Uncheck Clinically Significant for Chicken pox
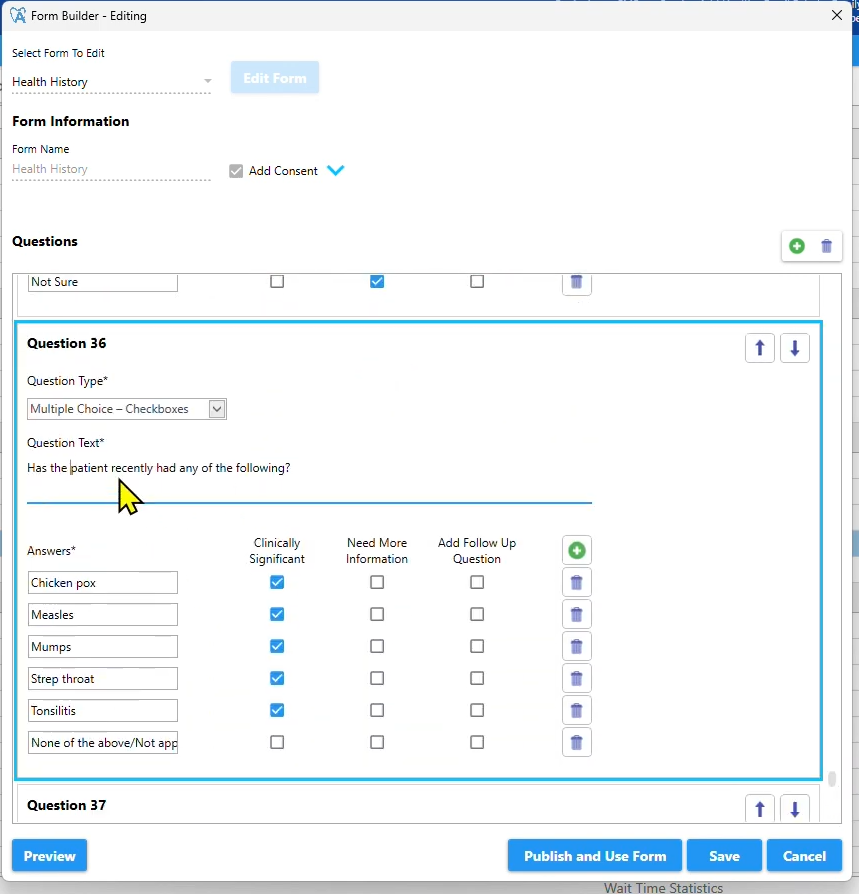This screenshot has height=894, width=859. (x=277, y=582)
